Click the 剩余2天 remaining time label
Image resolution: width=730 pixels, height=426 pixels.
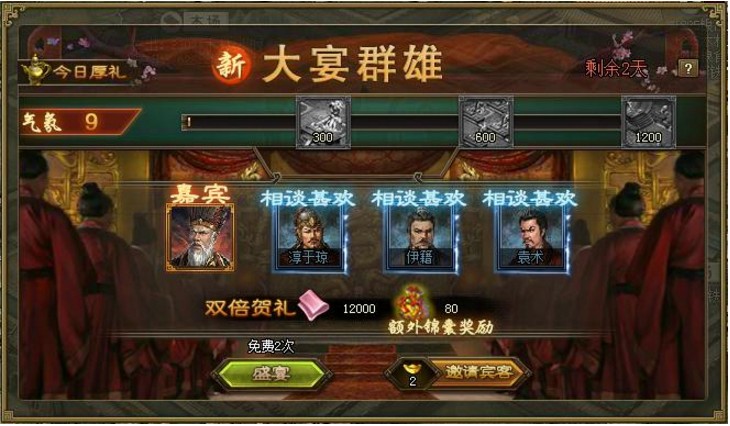(x=616, y=69)
